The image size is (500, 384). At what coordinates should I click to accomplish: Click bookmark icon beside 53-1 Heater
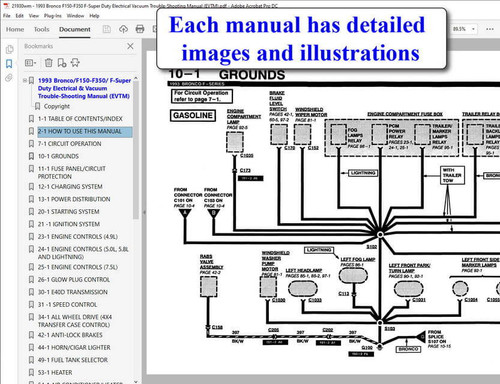click(31, 372)
